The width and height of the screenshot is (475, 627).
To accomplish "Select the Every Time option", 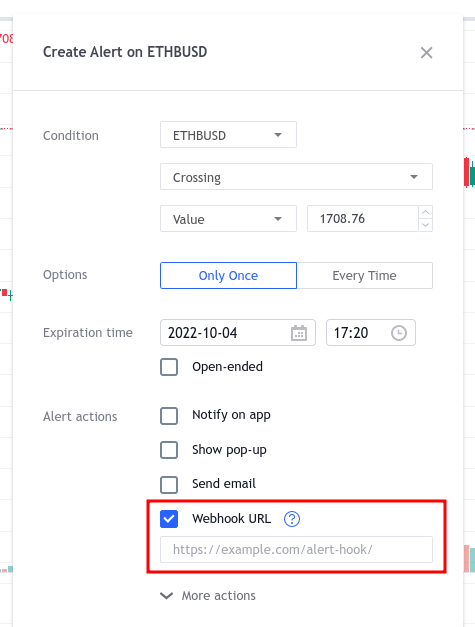I will coord(365,276).
